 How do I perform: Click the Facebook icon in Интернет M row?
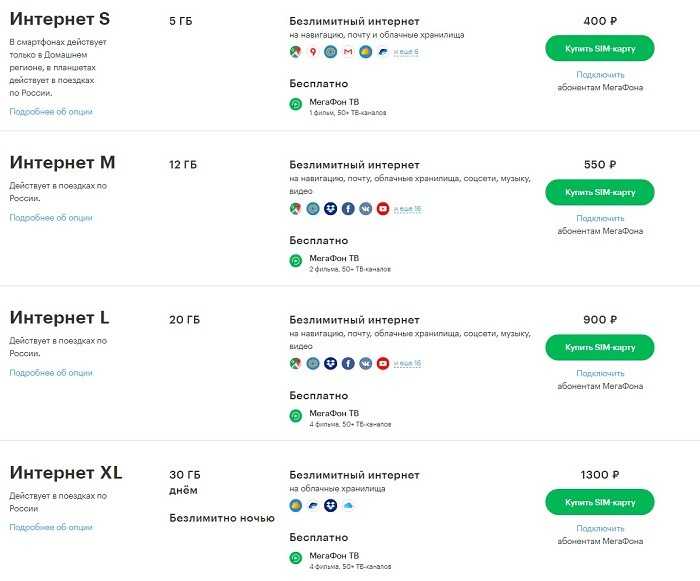(x=348, y=209)
